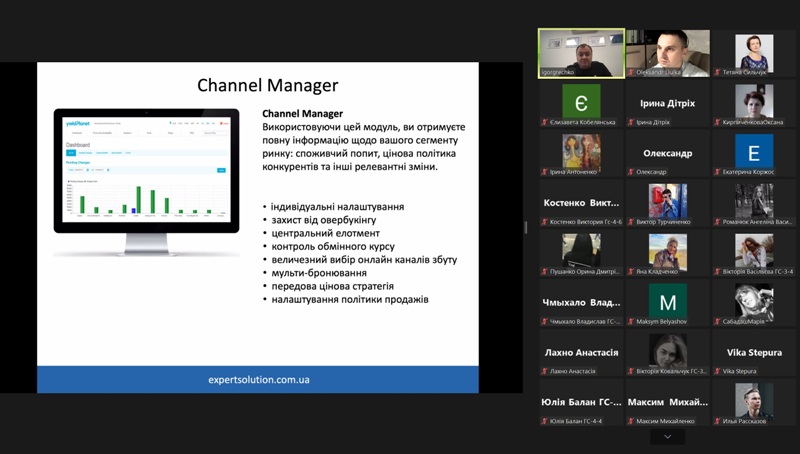Image resolution: width=800 pixels, height=454 pixels.
Task: Click large name text Максим Михай...
Action: click(x=668, y=402)
